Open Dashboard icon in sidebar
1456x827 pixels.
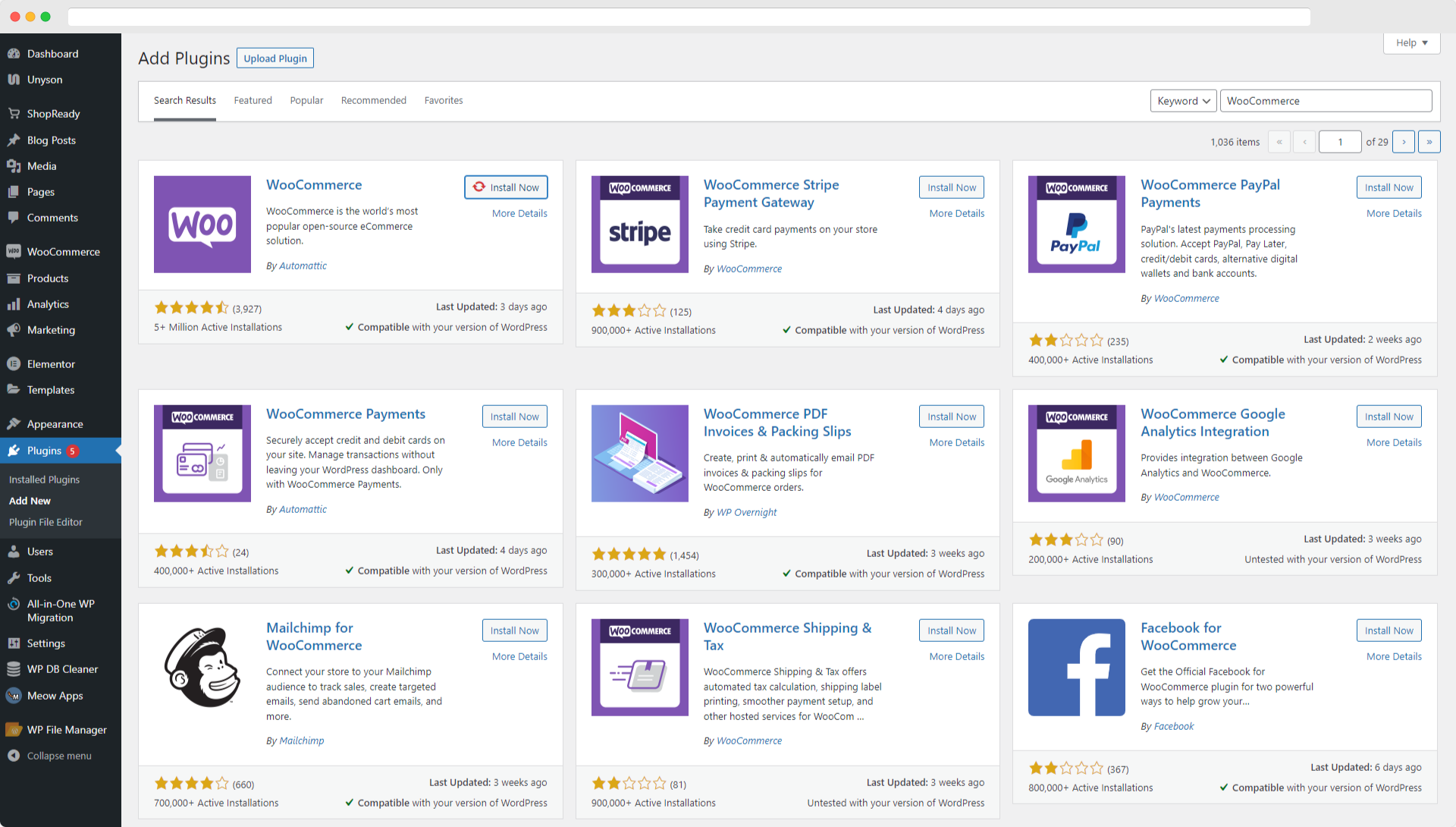[x=14, y=54]
